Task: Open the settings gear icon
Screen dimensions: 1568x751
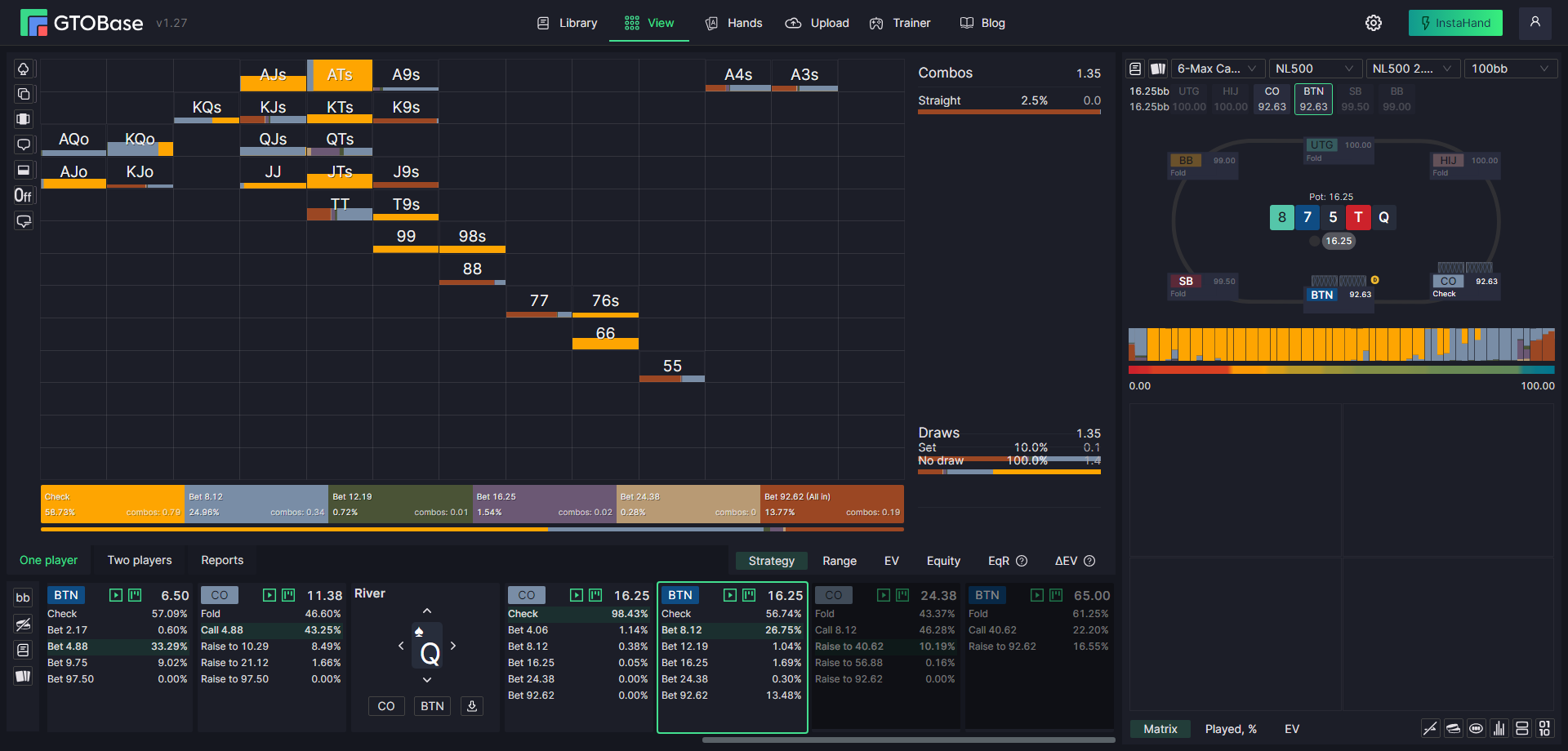Action: [x=1374, y=23]
